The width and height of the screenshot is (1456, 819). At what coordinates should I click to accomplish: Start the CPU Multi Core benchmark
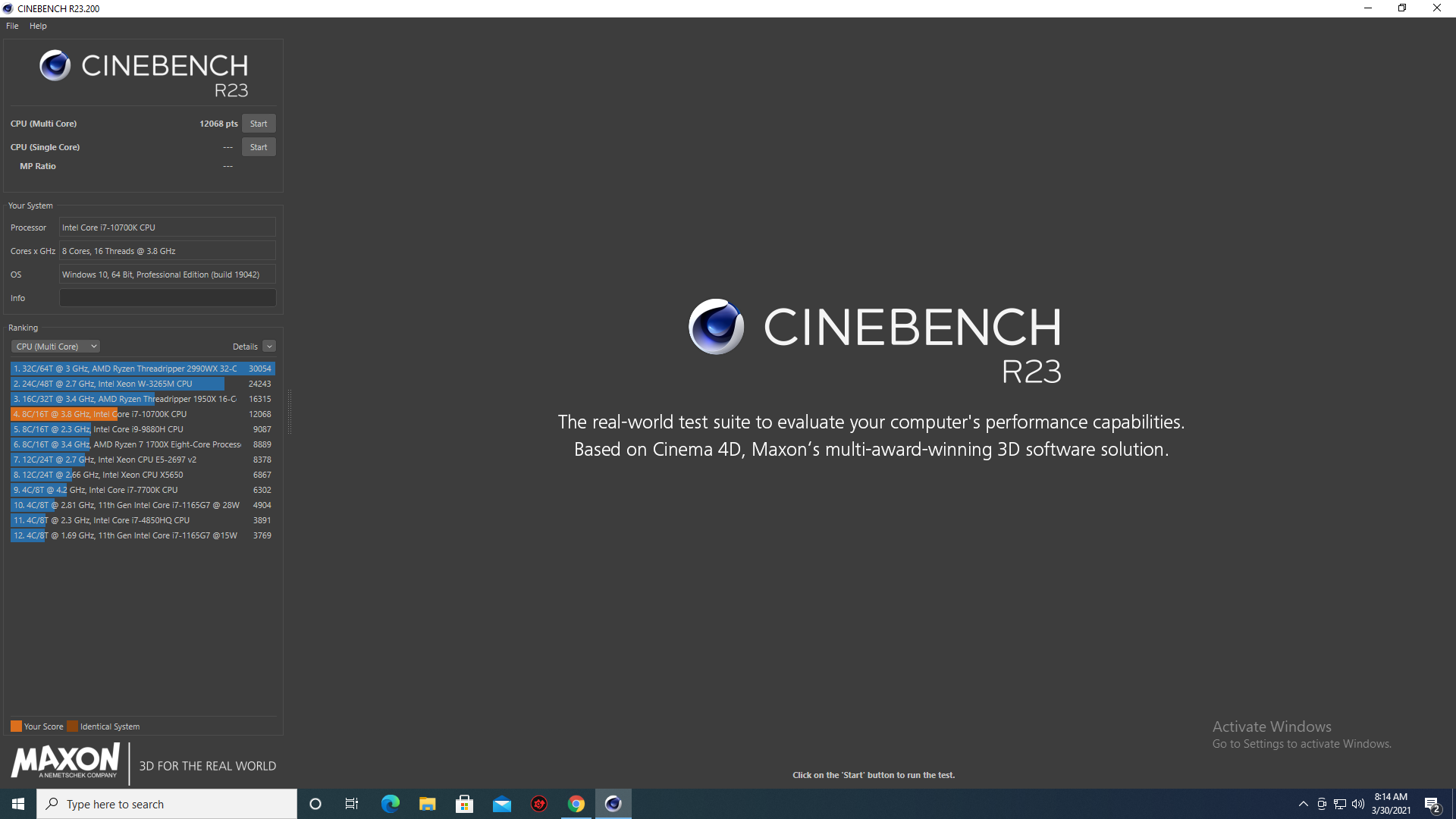[259, 124]
